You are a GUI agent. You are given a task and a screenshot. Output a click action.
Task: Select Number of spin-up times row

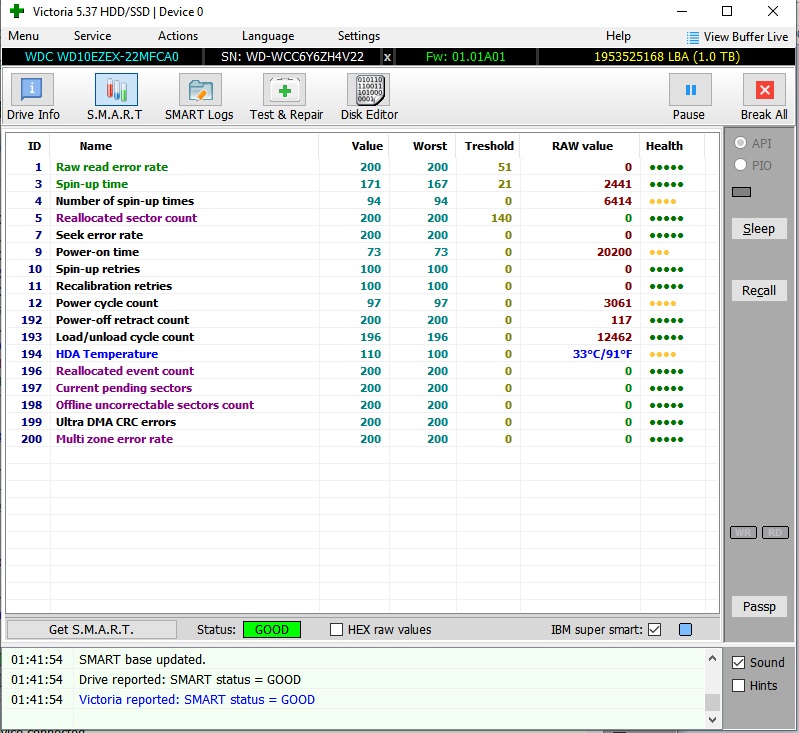tap(362, 201)
